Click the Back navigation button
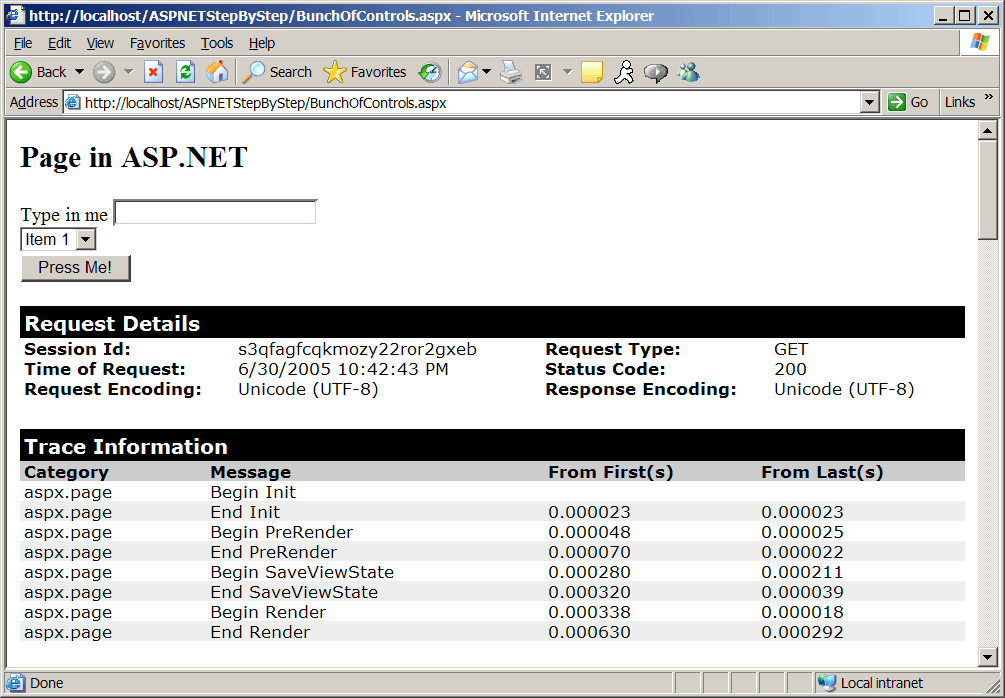 (x=38, y=72)
